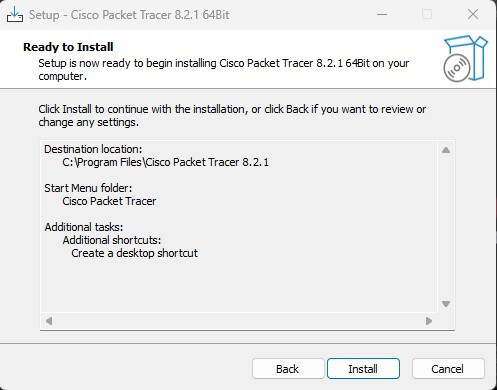Click the scroll up arrow in summary box
The width and height of the screenshot is (497, 390).
point(446,150)
